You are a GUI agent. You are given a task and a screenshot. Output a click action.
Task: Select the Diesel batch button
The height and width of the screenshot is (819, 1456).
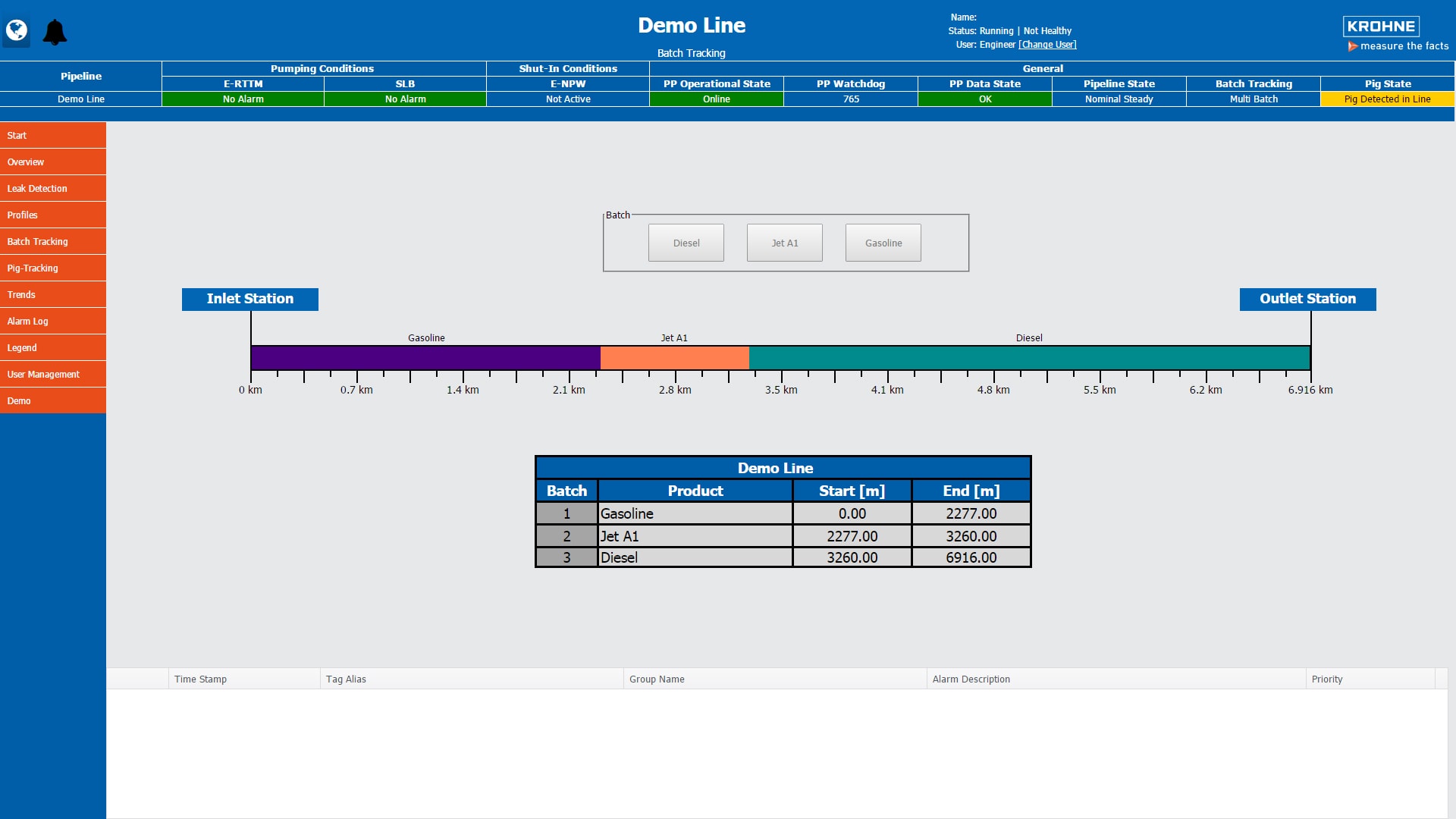point(686,243)
